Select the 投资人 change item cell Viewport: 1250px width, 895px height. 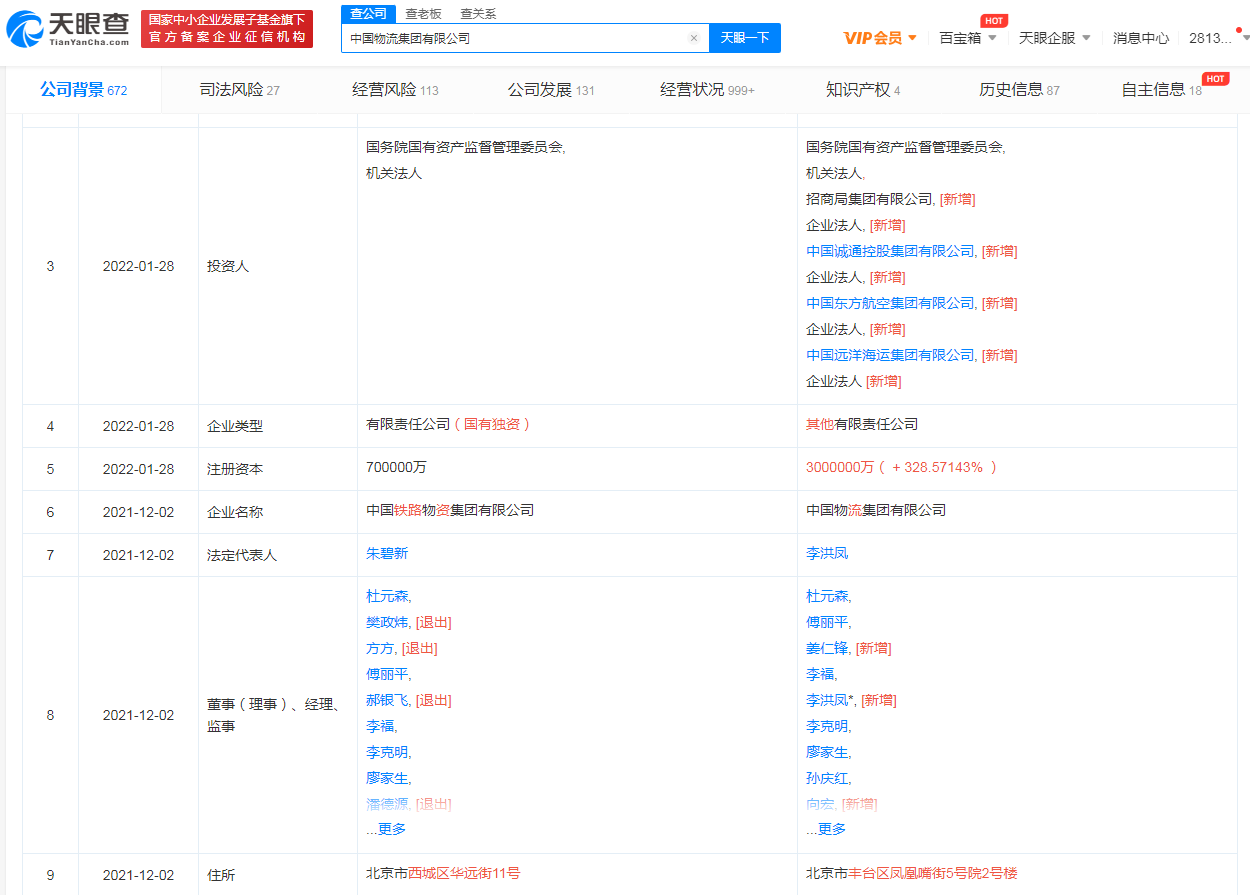(x=278, y=267)
